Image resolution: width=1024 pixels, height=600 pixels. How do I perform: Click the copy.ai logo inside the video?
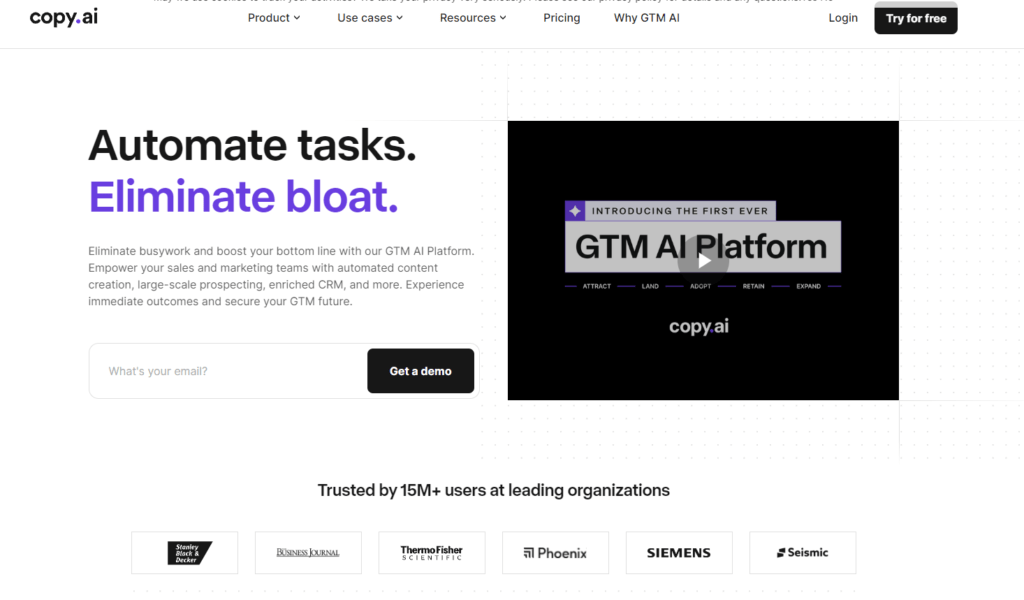pos(698,327)
